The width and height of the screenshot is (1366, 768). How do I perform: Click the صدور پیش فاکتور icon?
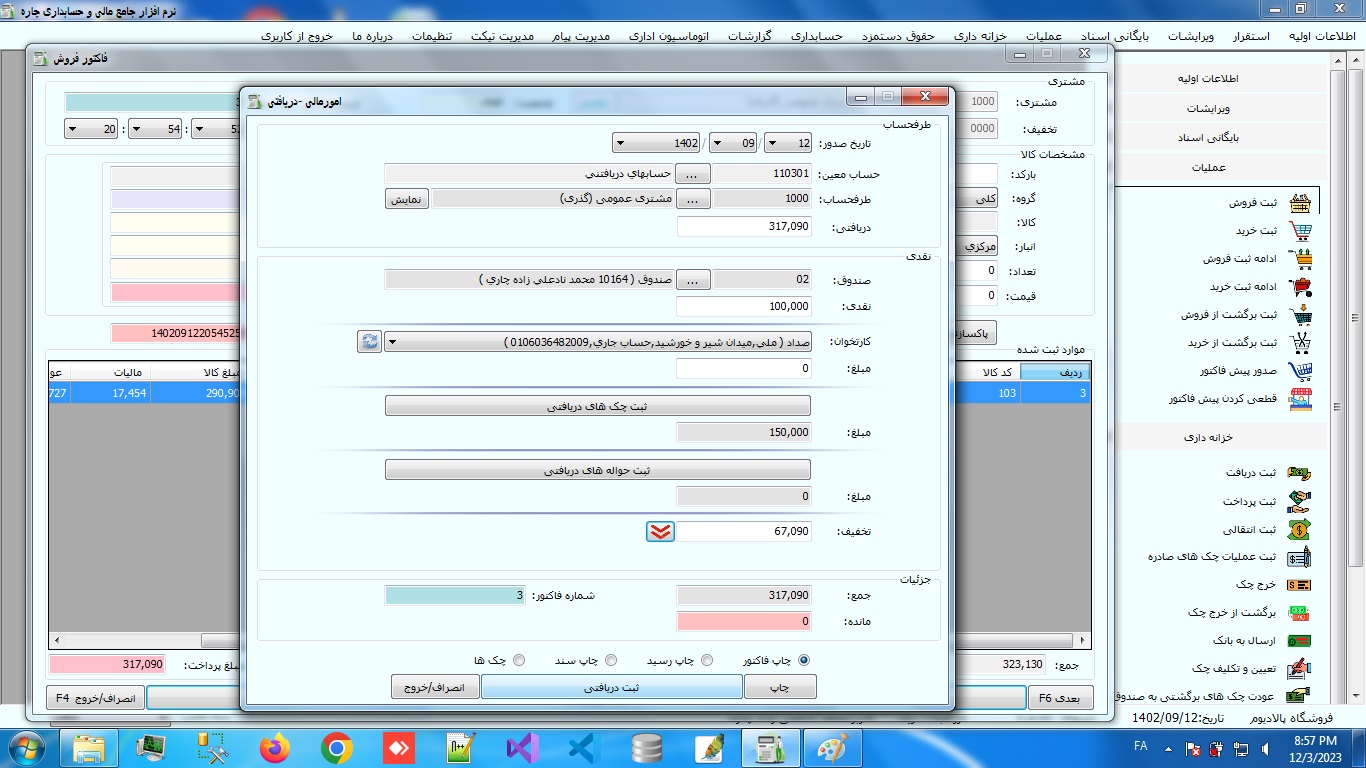[1300, 371]
